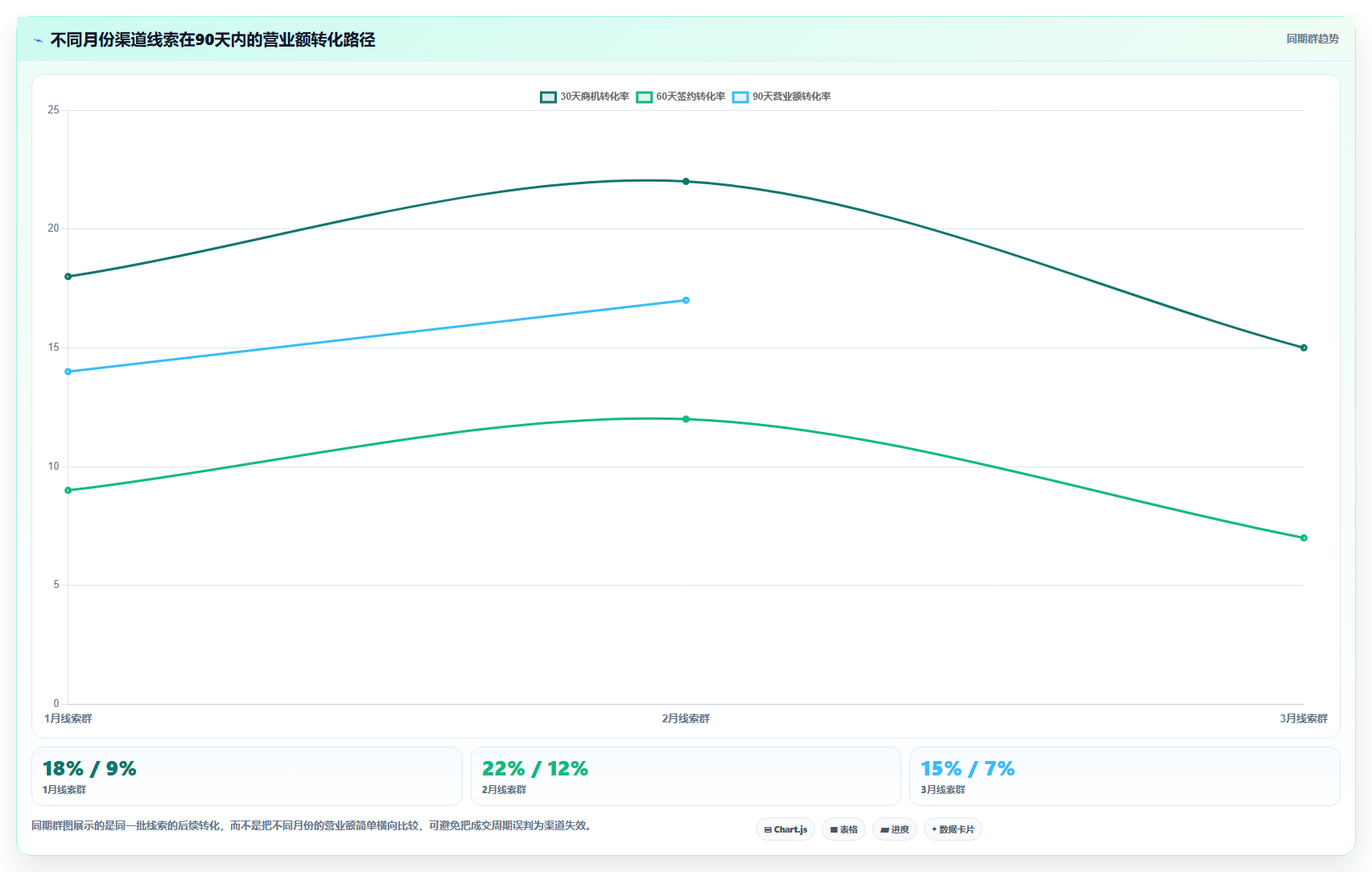Select the 表格 tag button
This screenshot has height=872, width=1372.
843,829
